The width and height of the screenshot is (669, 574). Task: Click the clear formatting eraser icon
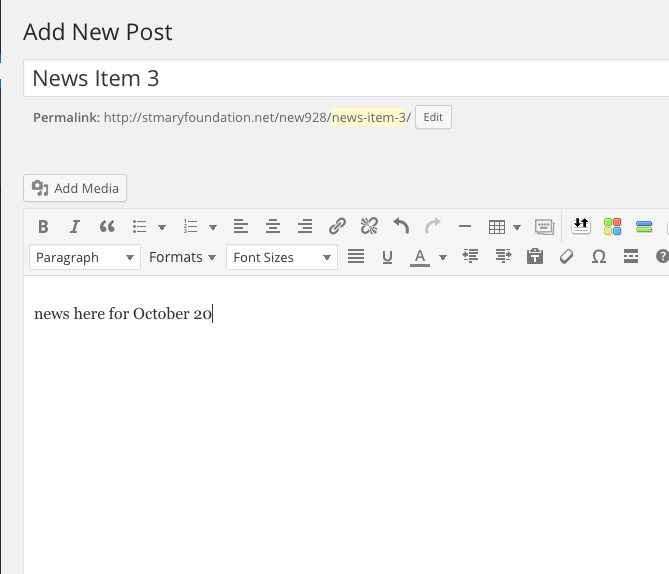566,257
